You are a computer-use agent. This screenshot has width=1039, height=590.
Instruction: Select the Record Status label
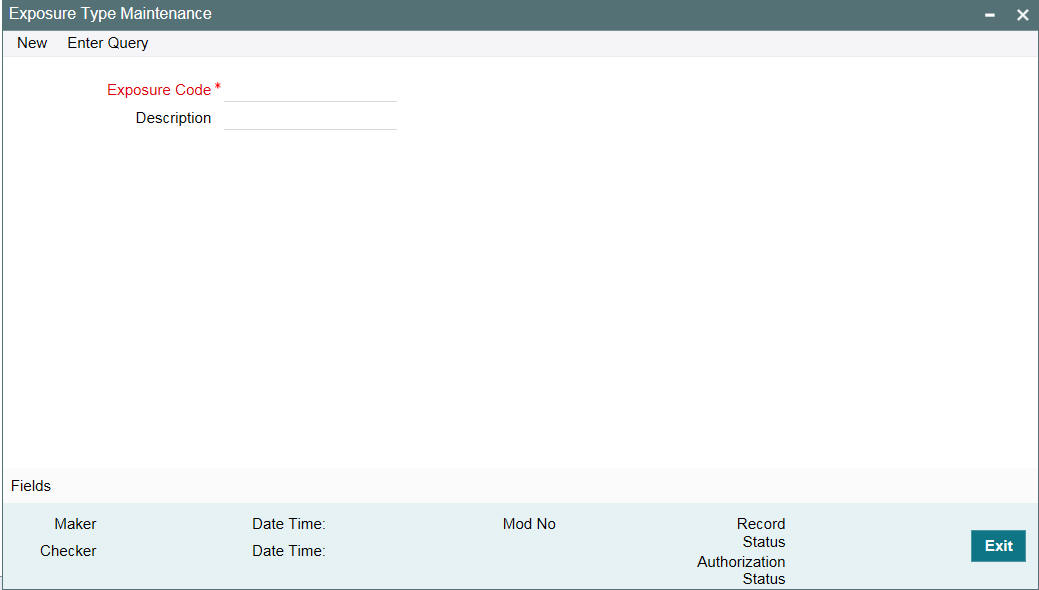pos(761,533)
